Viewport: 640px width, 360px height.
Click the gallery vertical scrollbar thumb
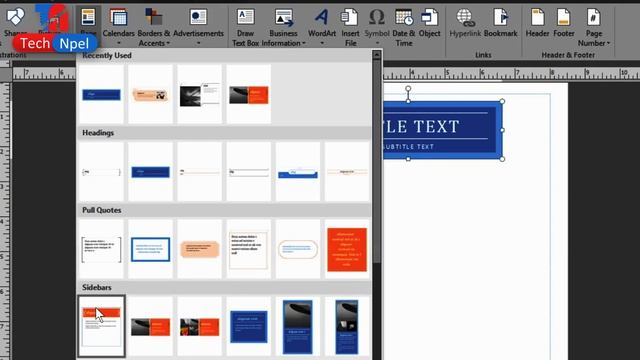pyautogui.click(x=377, y=161)
